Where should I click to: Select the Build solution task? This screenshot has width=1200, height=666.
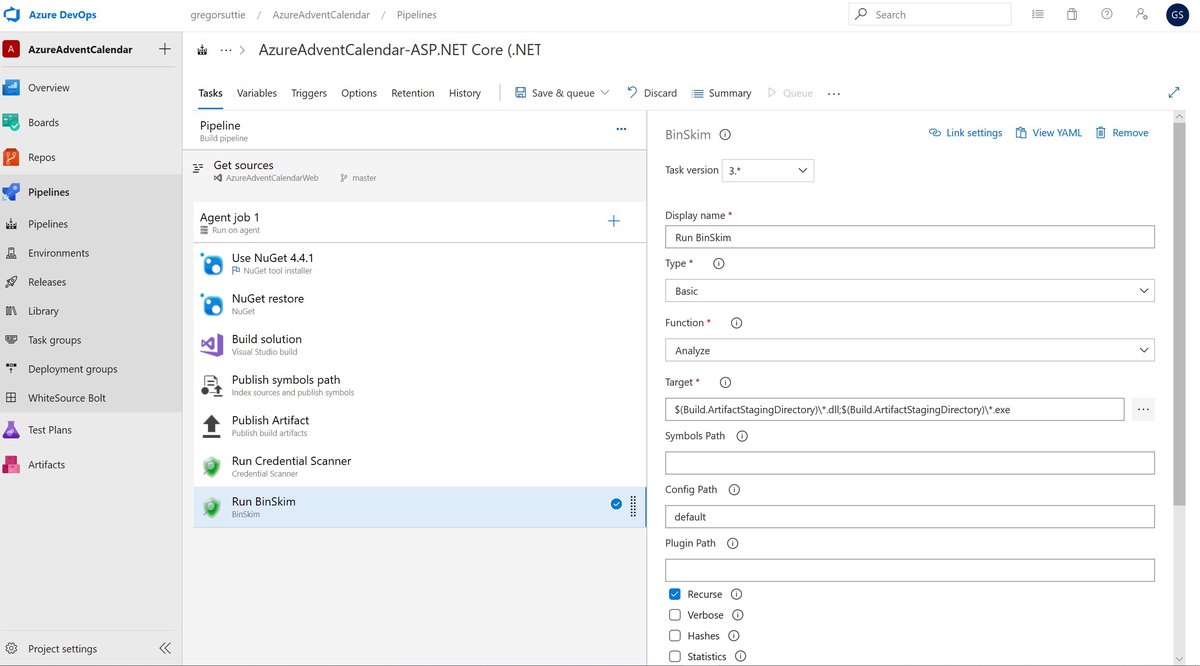coord(420,345)
